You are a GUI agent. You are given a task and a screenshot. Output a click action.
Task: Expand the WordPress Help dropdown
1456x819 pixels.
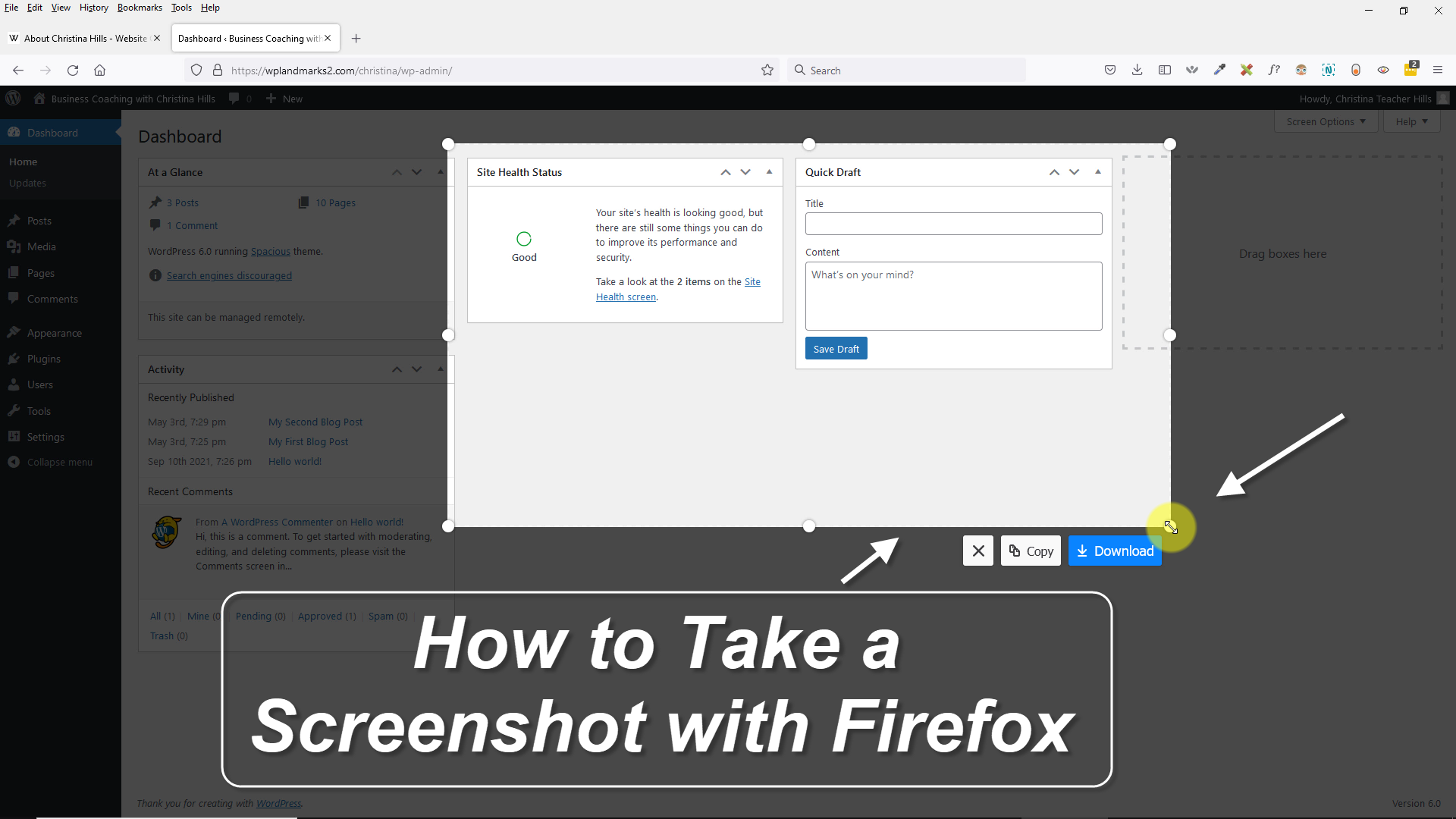[1411, 121]
